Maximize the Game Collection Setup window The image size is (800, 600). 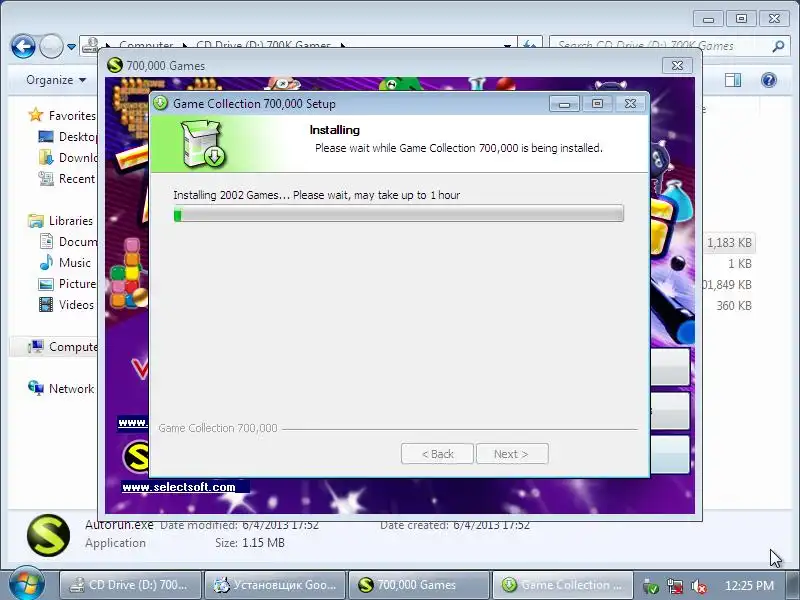click(x=597, y=104)
